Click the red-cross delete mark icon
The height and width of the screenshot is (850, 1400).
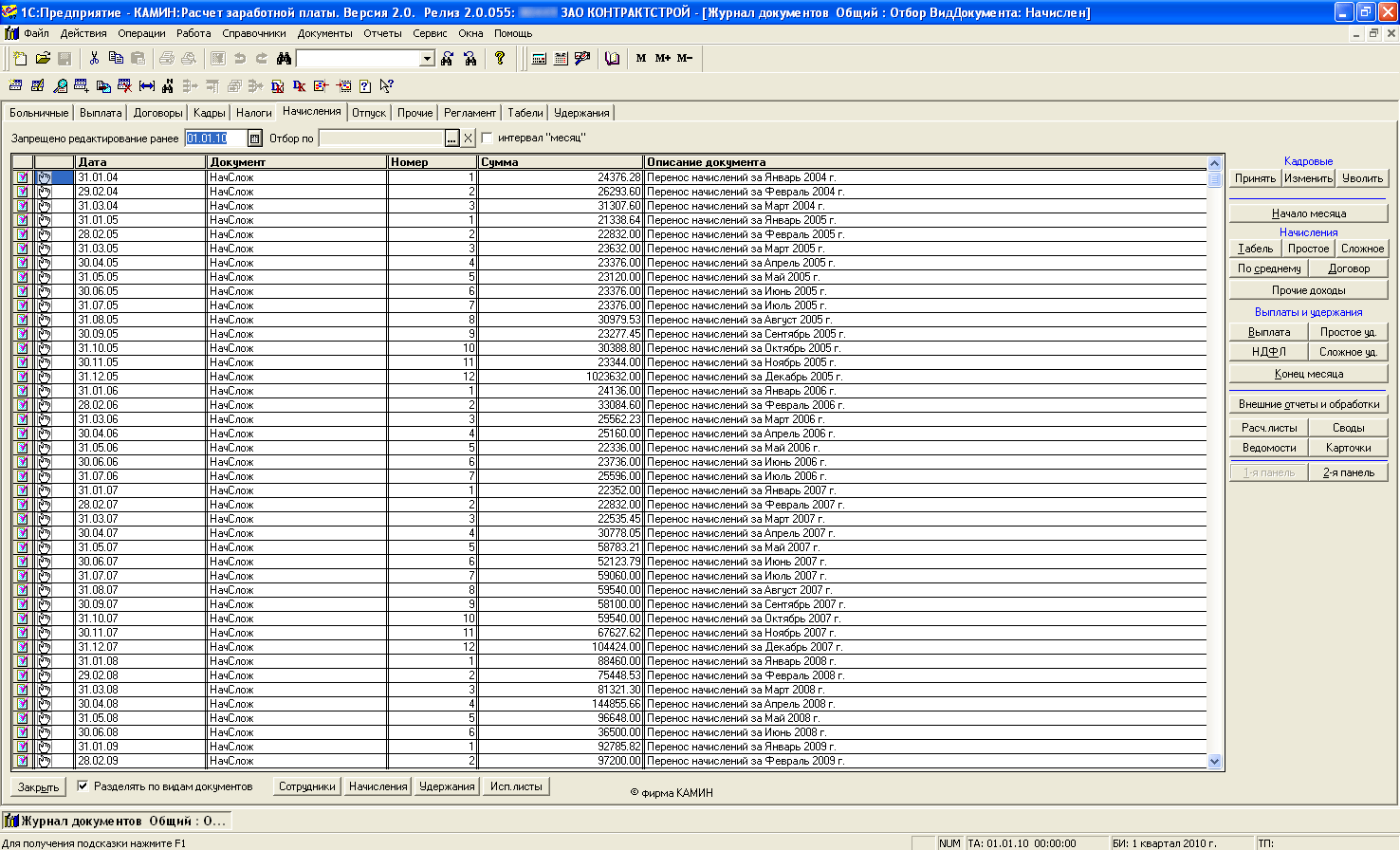[124, 86]
